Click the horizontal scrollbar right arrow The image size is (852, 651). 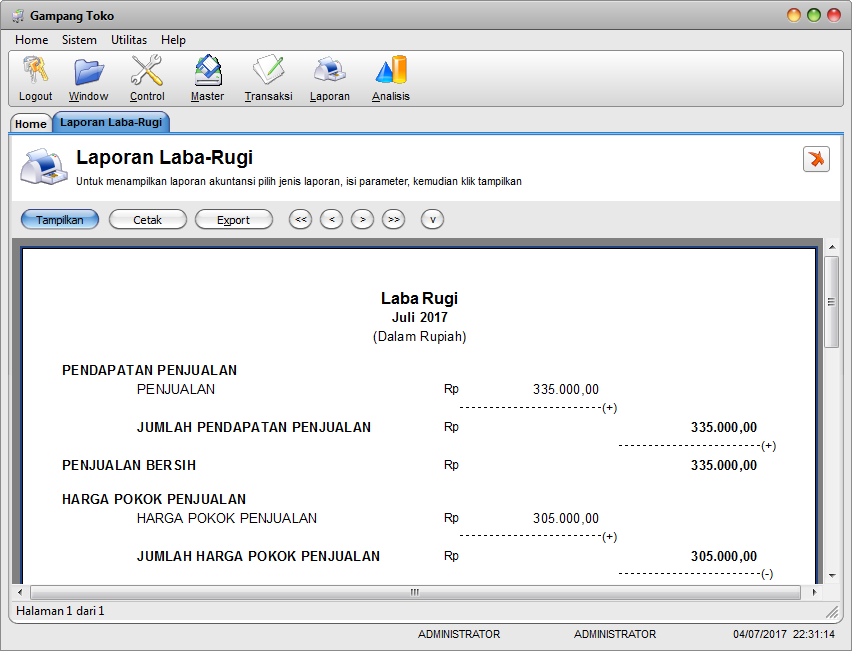click(815, 592)
